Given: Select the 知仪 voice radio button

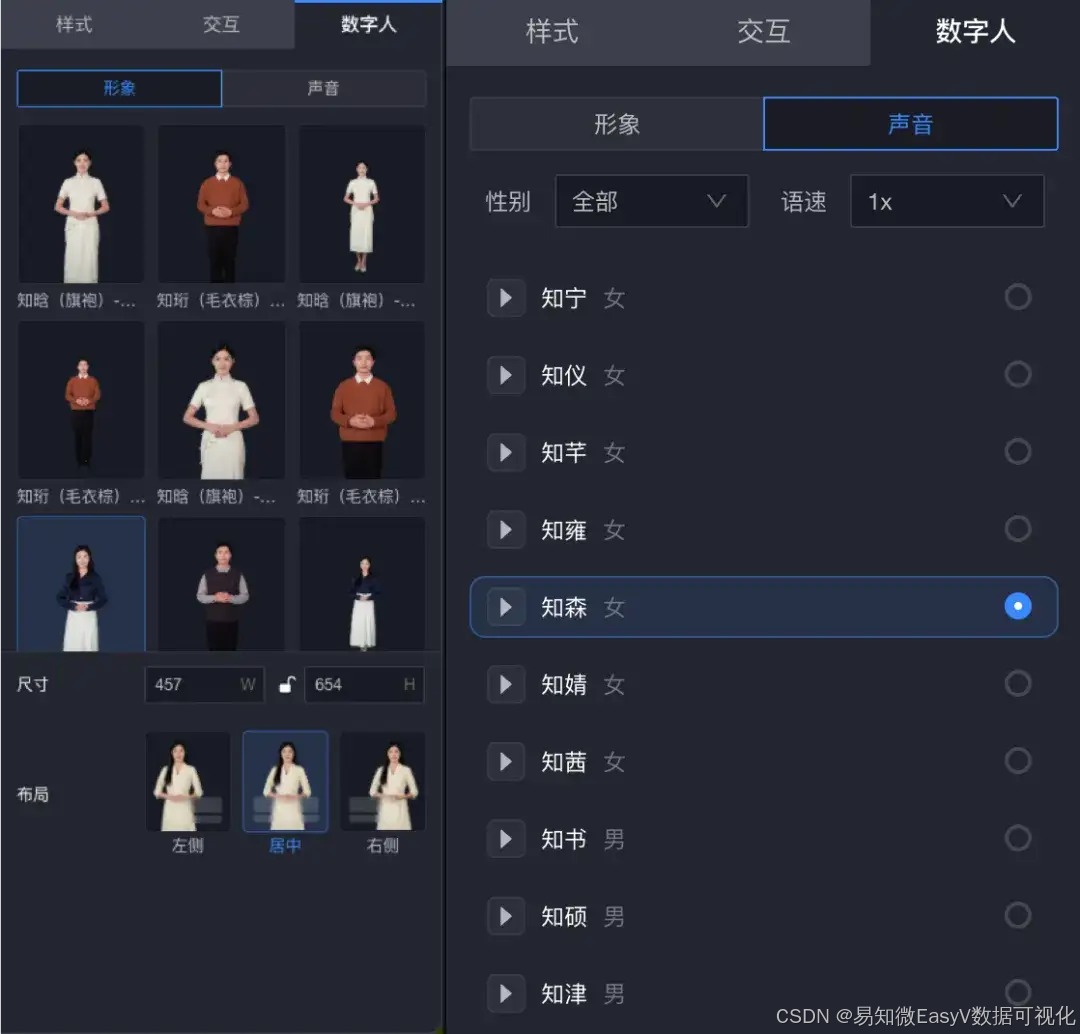Looking at the screenshot, I should coord(1017,374).
